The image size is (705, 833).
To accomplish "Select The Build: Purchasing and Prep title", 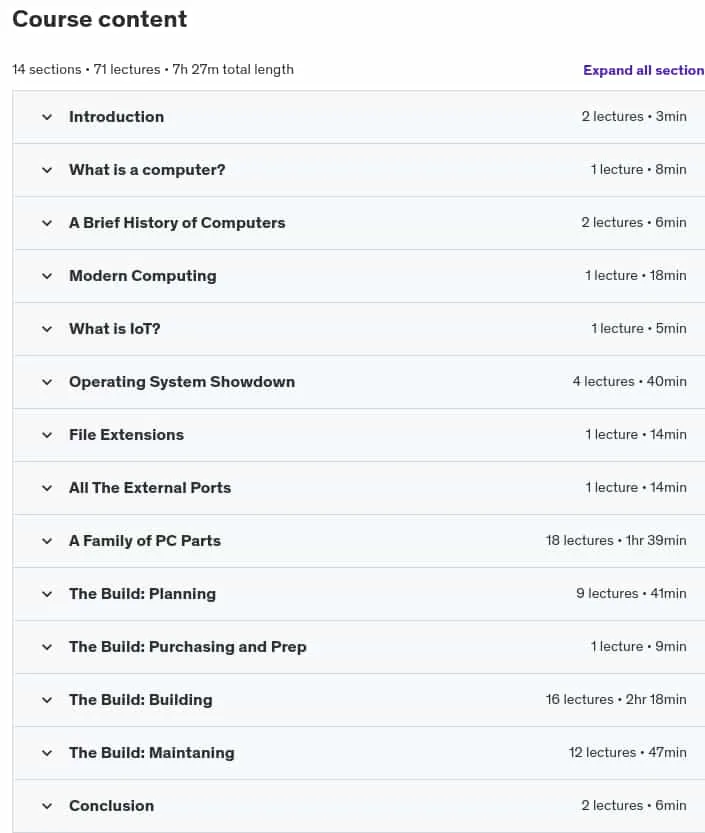I will coord(188,647).
